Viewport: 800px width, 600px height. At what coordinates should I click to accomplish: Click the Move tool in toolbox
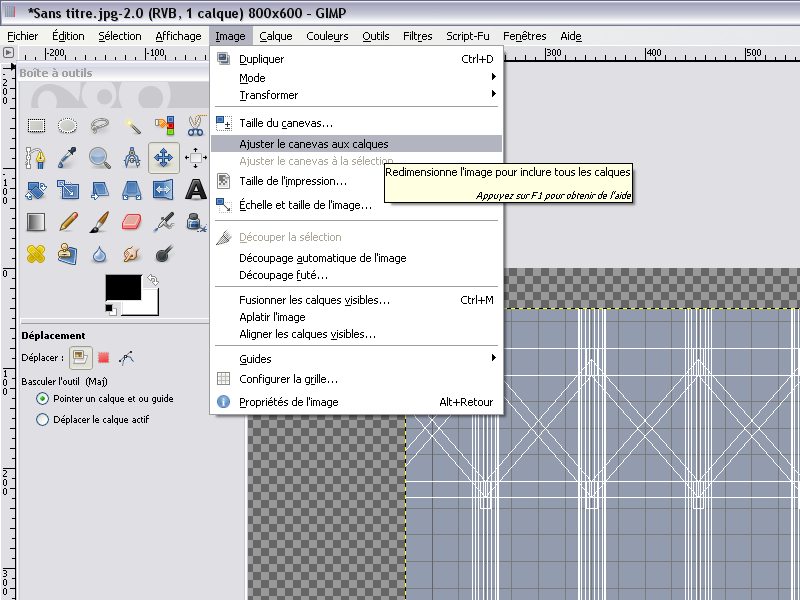tap(164, 158)
